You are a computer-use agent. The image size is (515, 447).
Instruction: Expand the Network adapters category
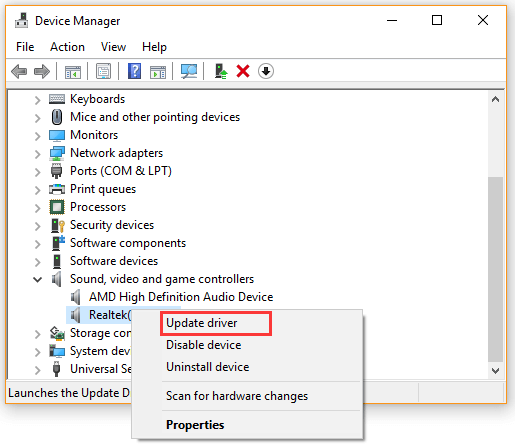tap(37, 154)
